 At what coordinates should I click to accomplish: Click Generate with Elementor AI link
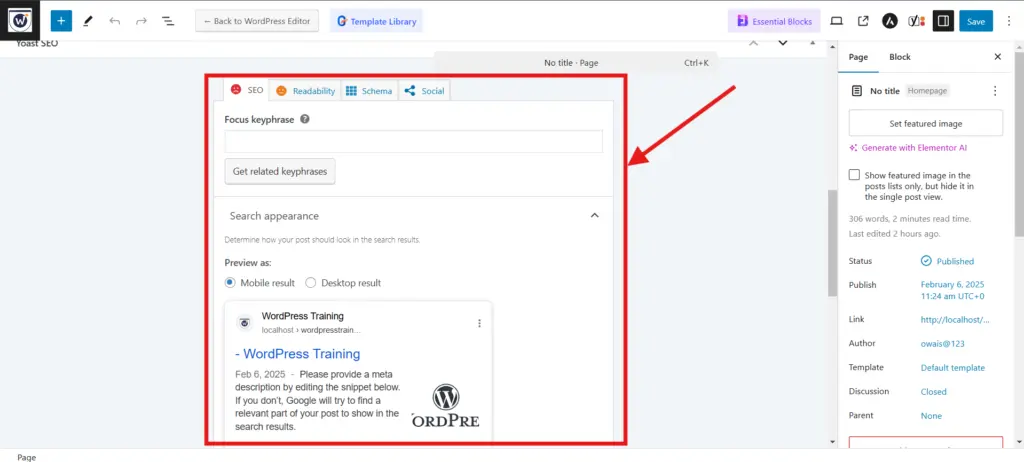click(908, 148)
